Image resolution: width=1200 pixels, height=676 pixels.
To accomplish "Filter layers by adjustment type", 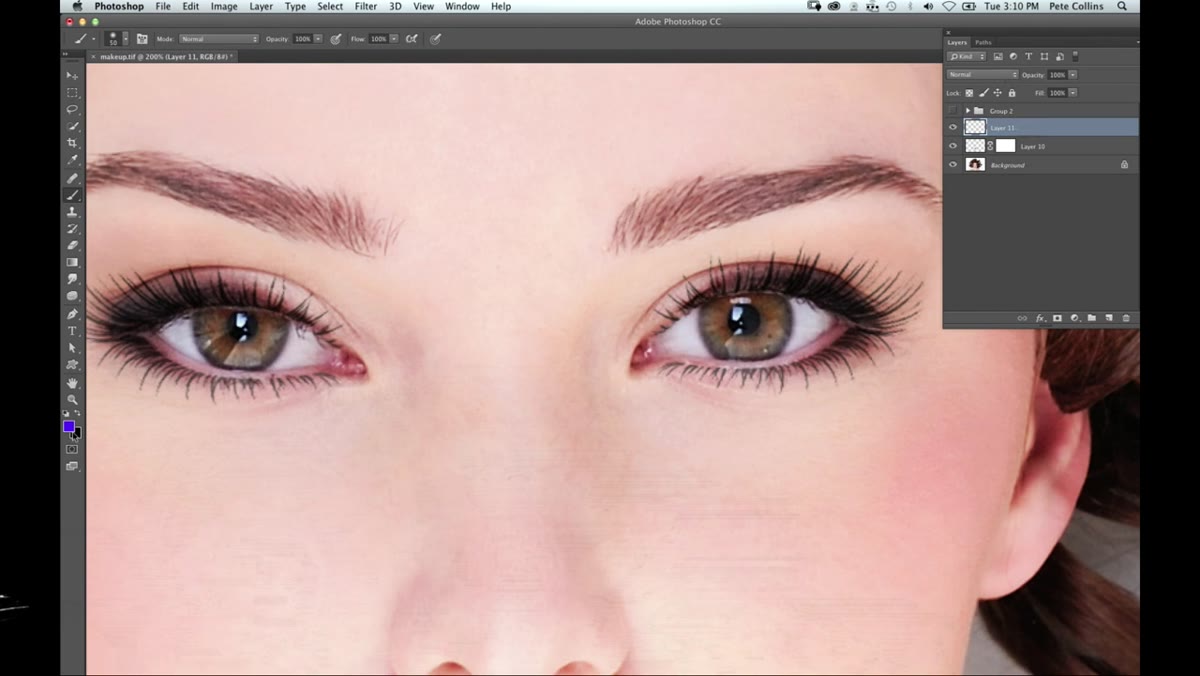I will pos(1013,57).
